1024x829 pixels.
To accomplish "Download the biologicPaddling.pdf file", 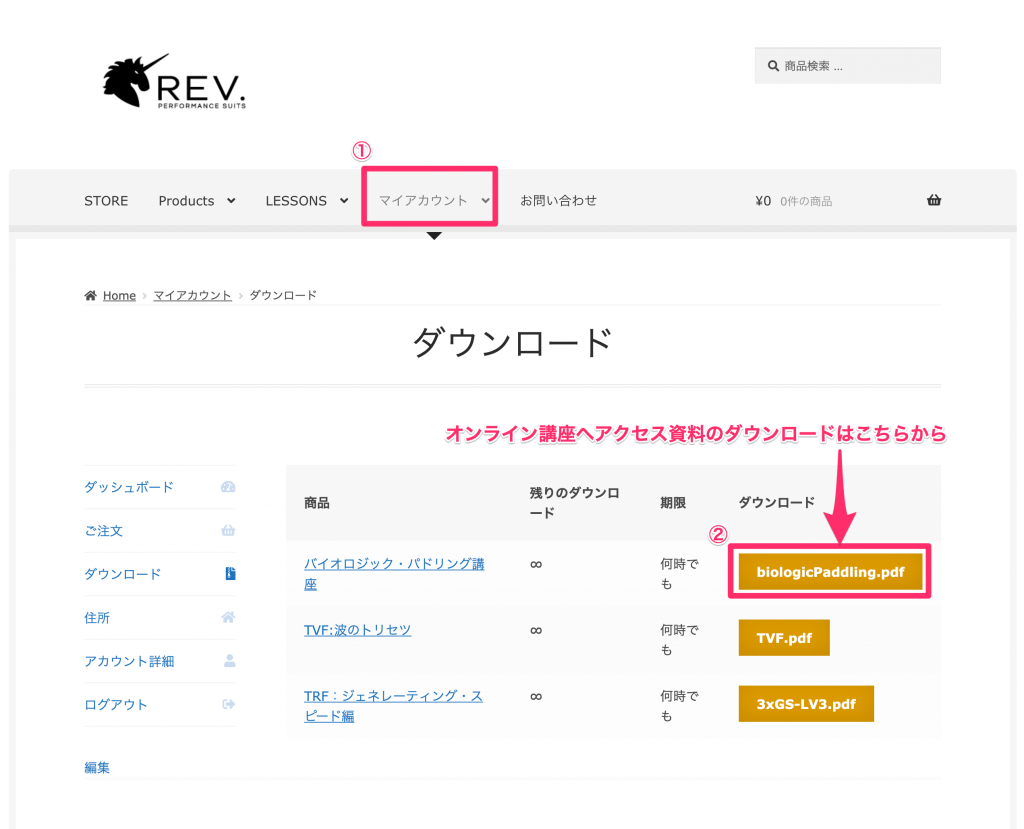I will (x=830, y=573).
